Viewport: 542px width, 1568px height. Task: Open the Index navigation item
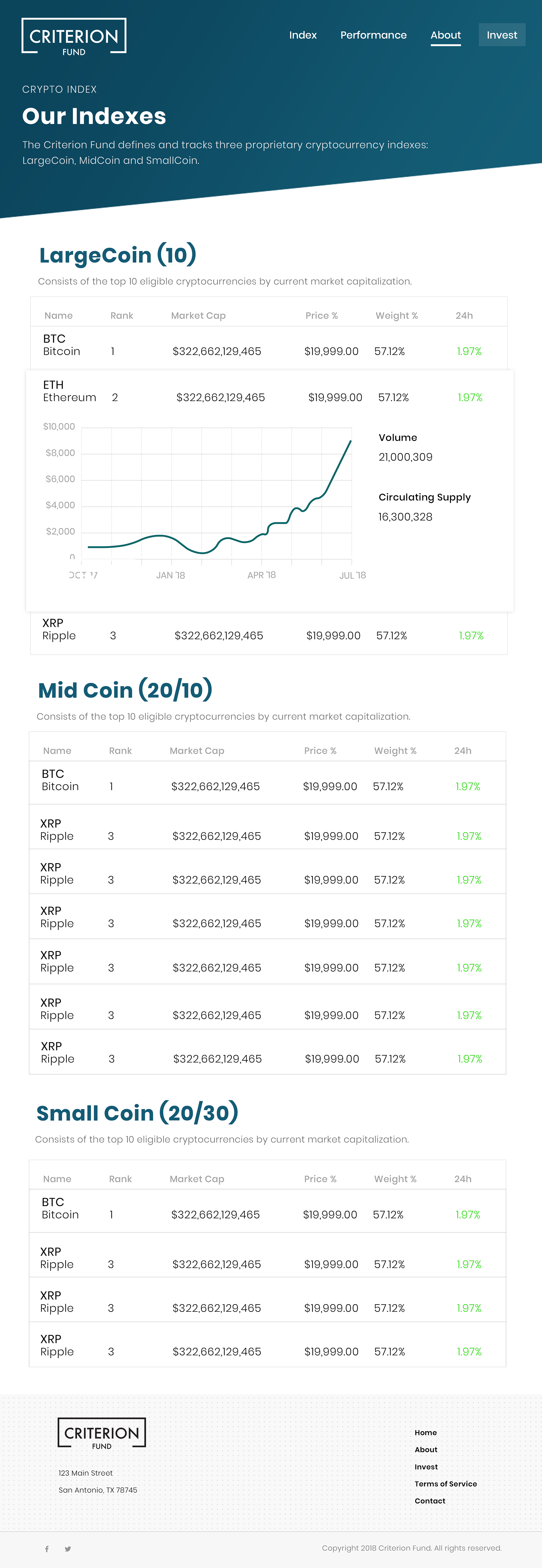pos(303,35)
